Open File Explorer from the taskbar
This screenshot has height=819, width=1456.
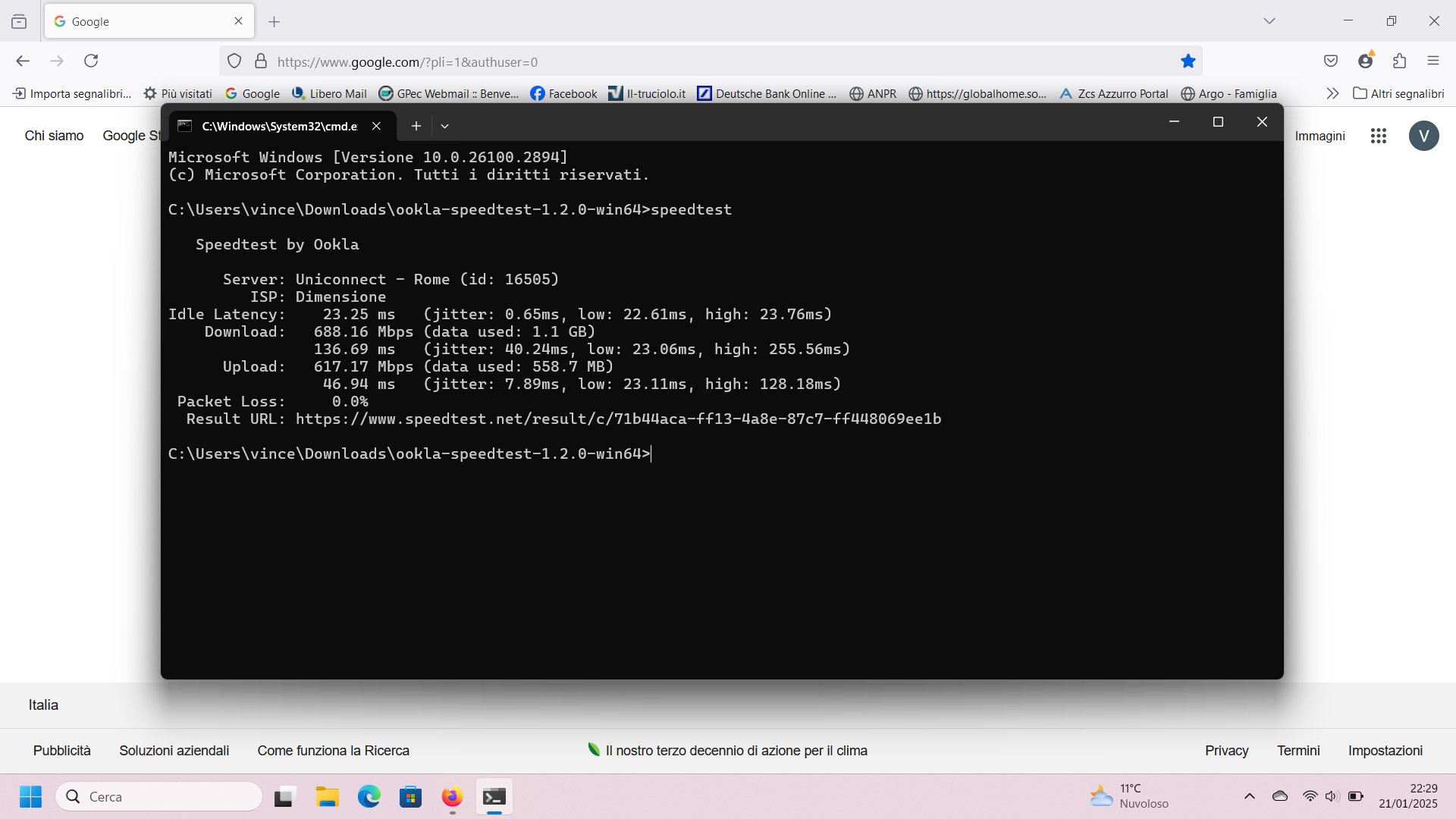point(328,797)
